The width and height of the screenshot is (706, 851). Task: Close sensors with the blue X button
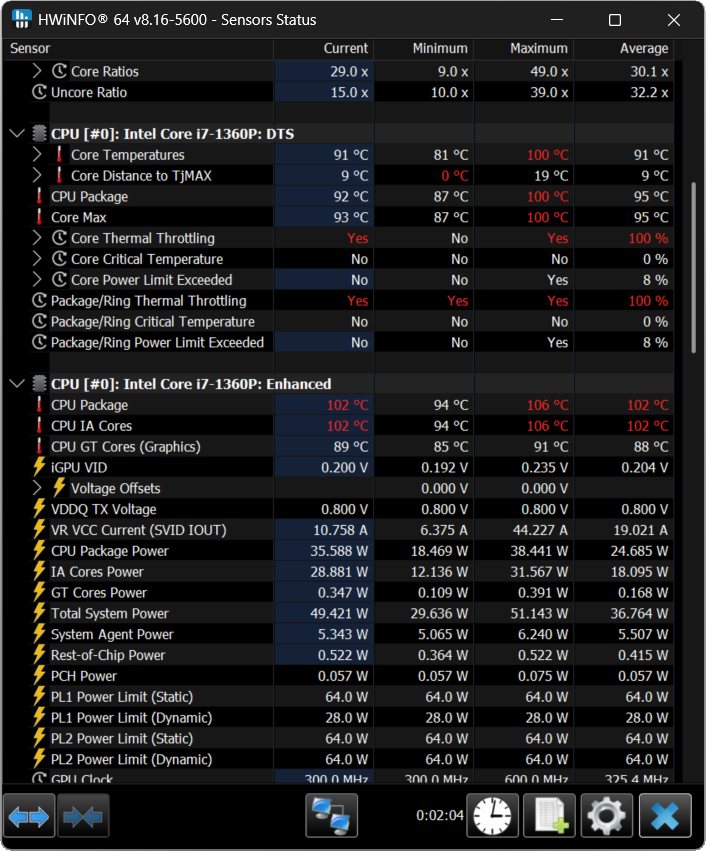point(665,816)
